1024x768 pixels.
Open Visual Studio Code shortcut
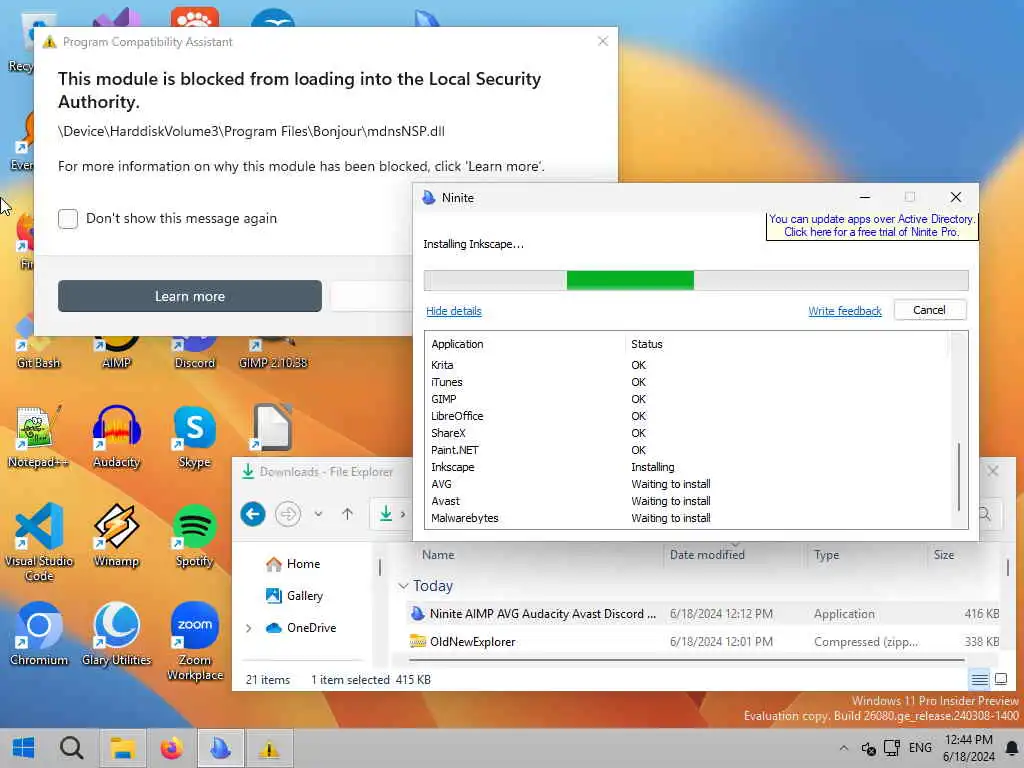tap(39, 541)
